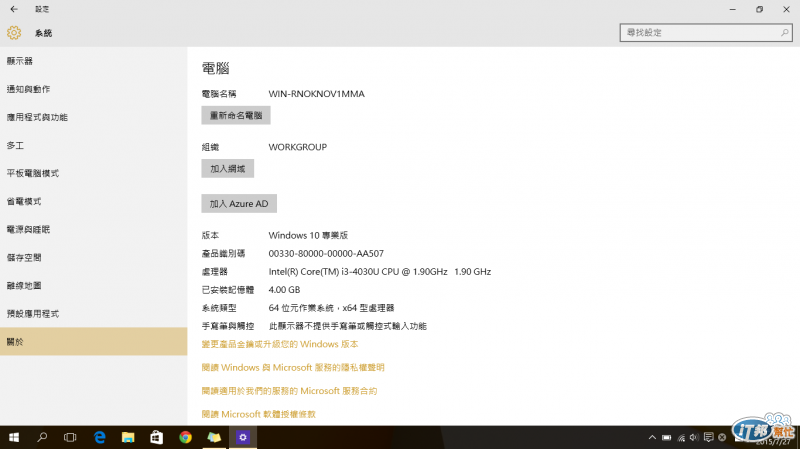Open Windows and Microsoft privacy statement link
800x449 pixels.
click(293, 367)
